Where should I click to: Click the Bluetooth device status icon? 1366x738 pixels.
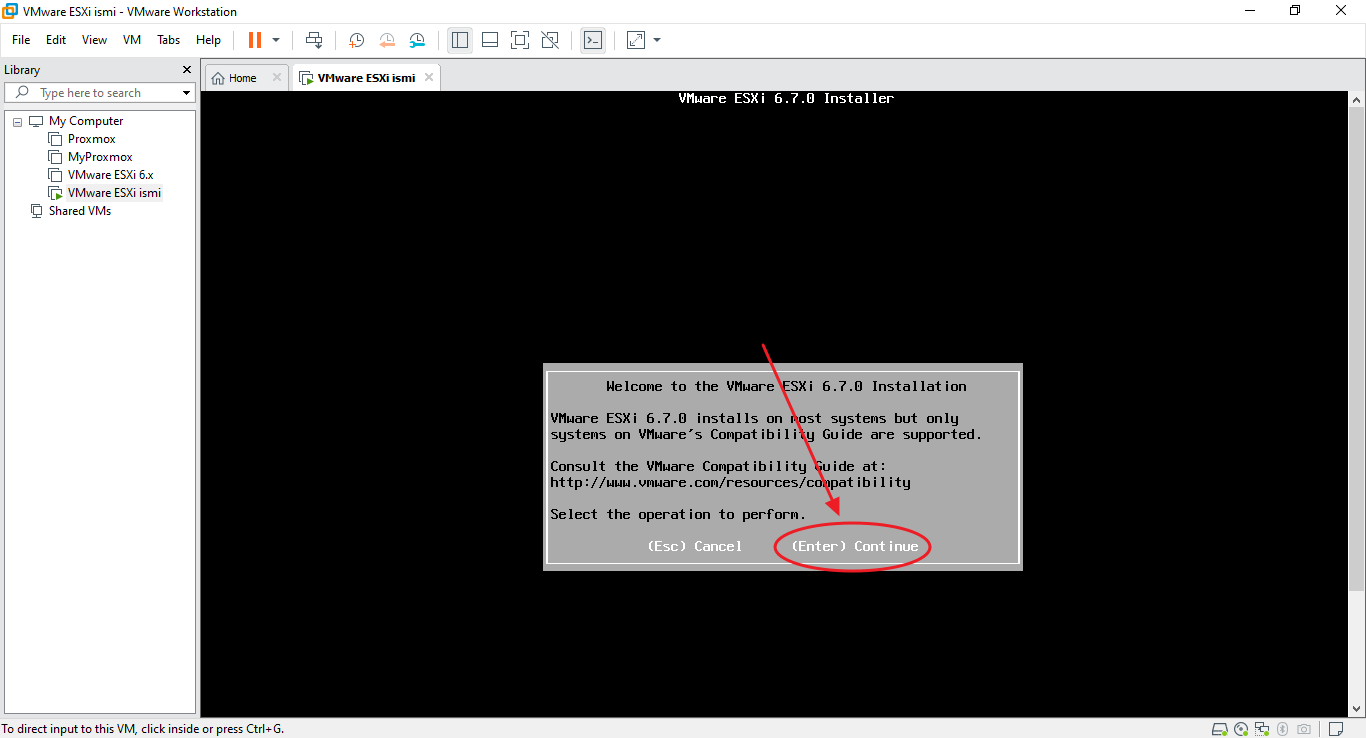[x=1283, y=729]
